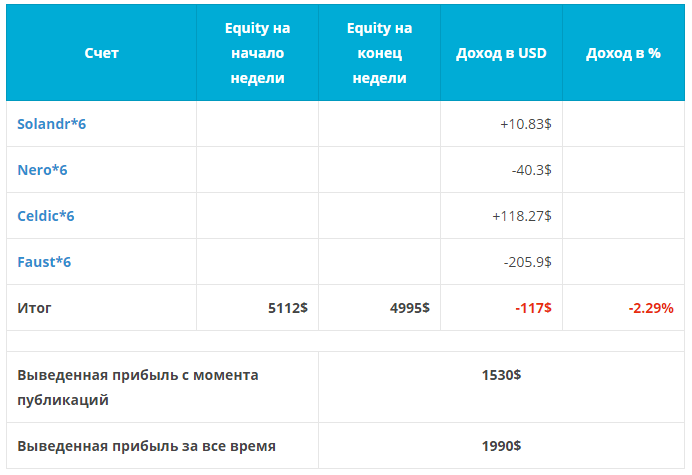Click the Celdic*6 account link

coord(46,215)
